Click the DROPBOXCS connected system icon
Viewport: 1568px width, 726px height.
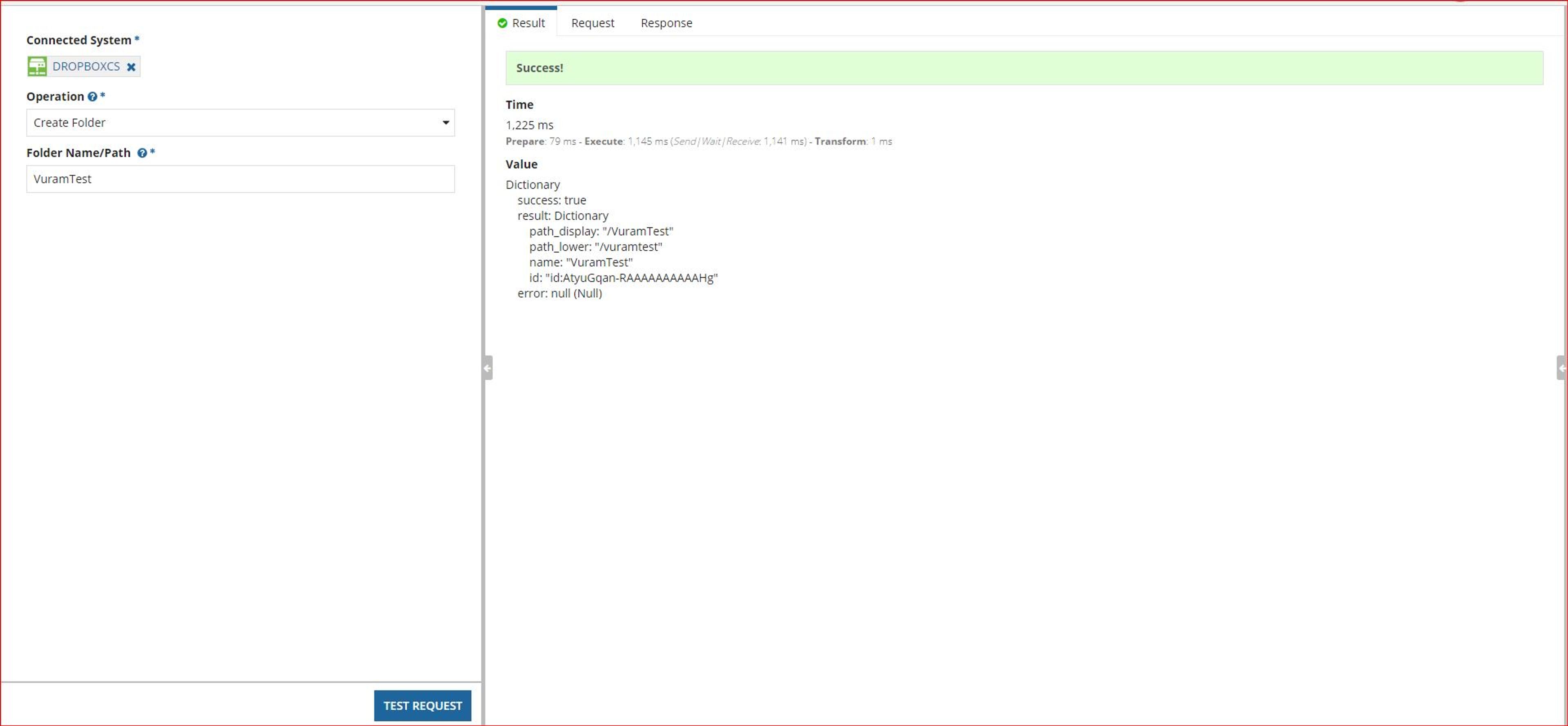37,66
